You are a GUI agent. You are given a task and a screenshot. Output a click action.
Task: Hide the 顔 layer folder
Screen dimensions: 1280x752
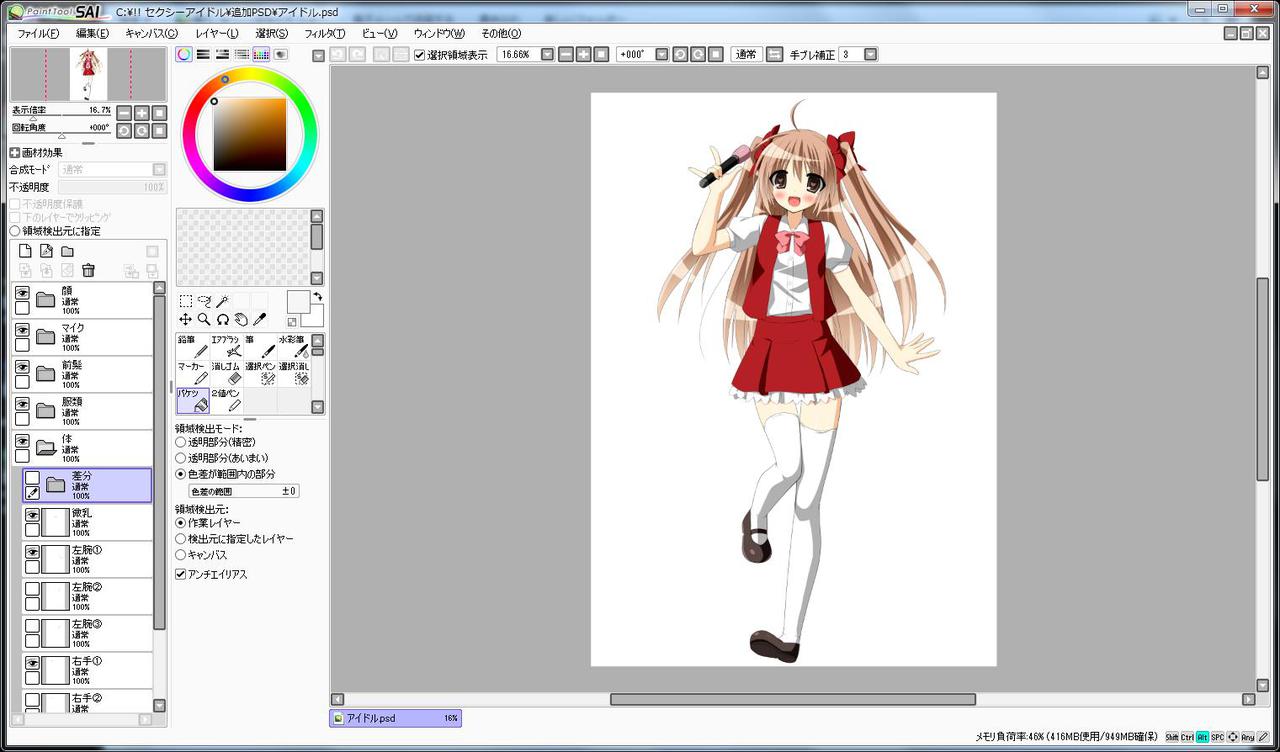22,293
